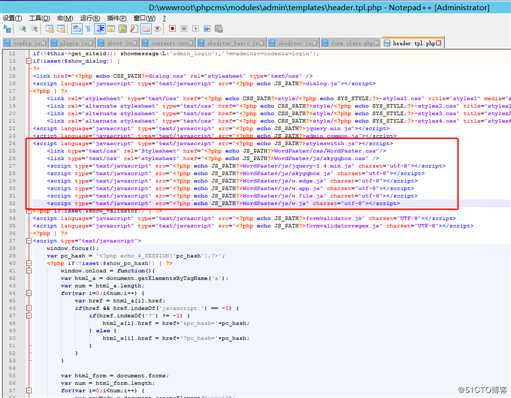Collapse the line 44 for-loop fold
Screen dimensions: 511x398
pos(29,293)
